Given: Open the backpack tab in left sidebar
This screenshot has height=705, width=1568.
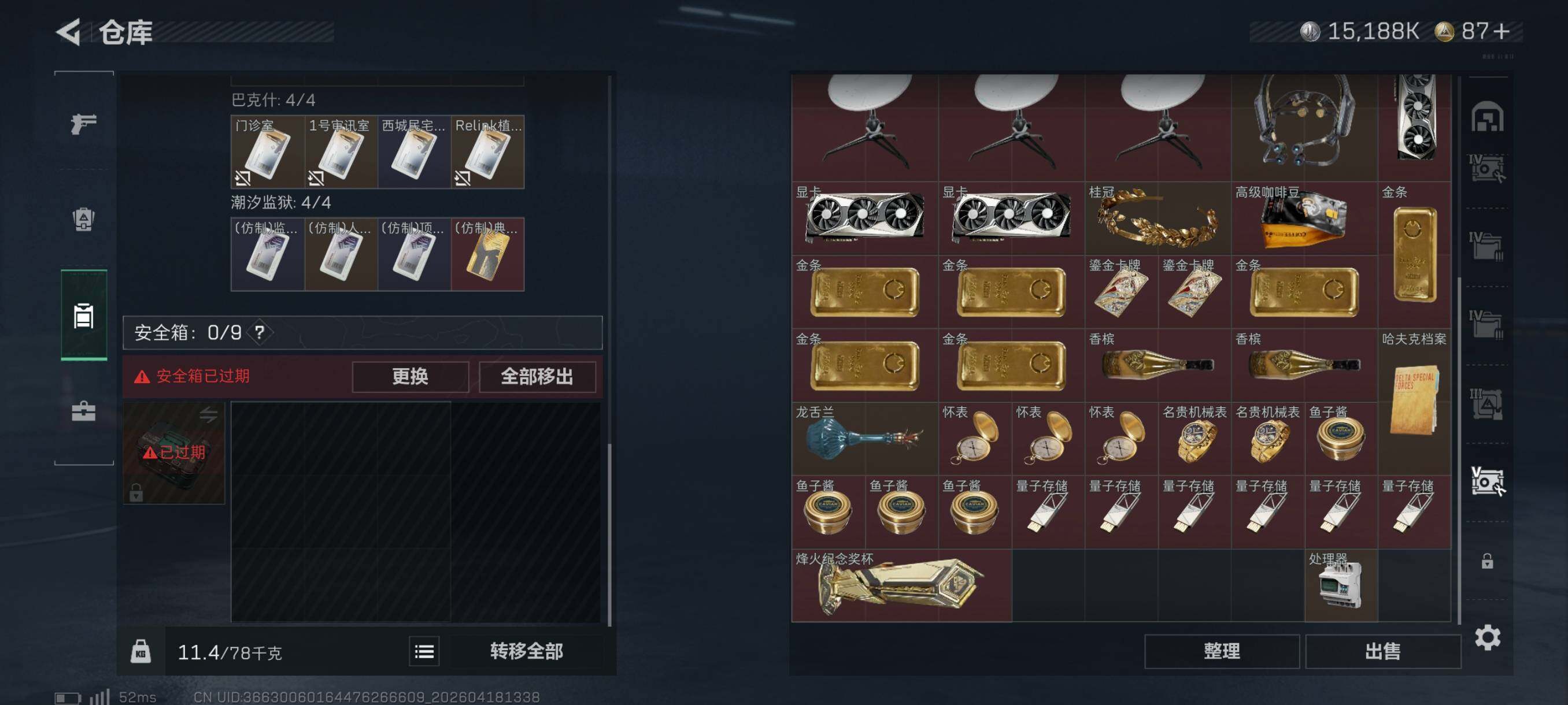Looking at the screenshot, I should click(83, 219).
